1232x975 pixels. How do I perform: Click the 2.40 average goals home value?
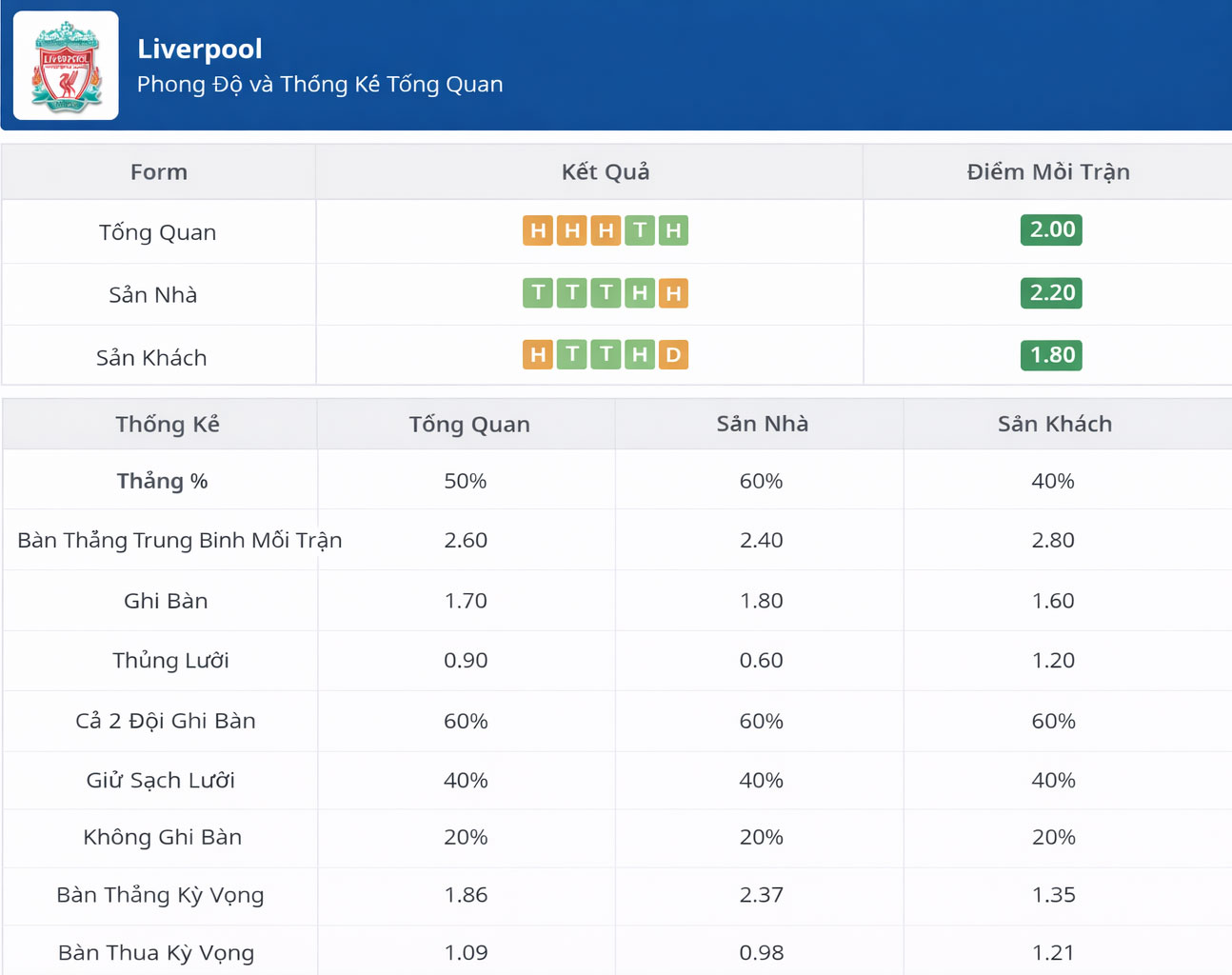(762, 541)
